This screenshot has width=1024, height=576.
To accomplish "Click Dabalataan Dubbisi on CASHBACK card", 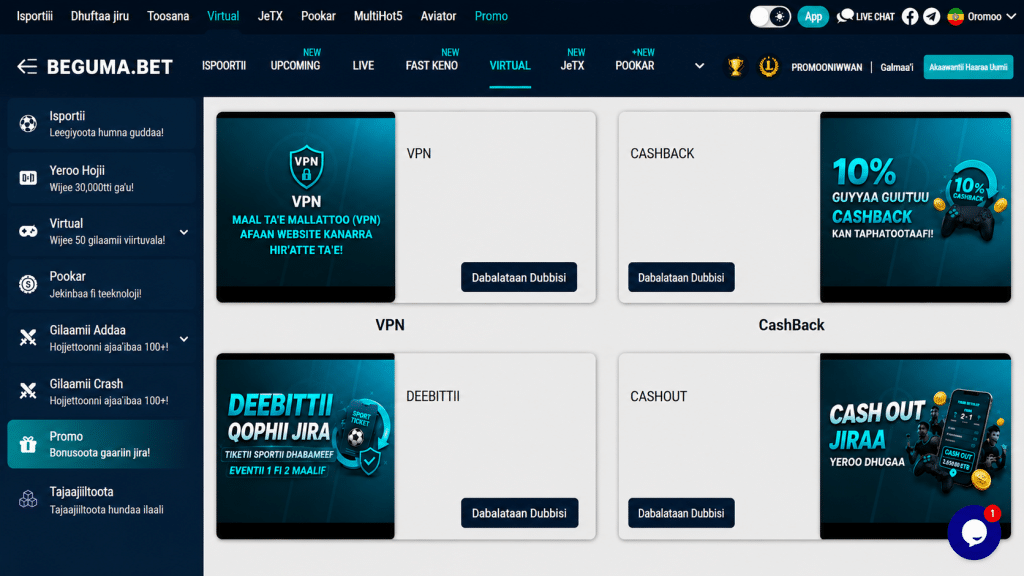I will click(x=681, y=278).
